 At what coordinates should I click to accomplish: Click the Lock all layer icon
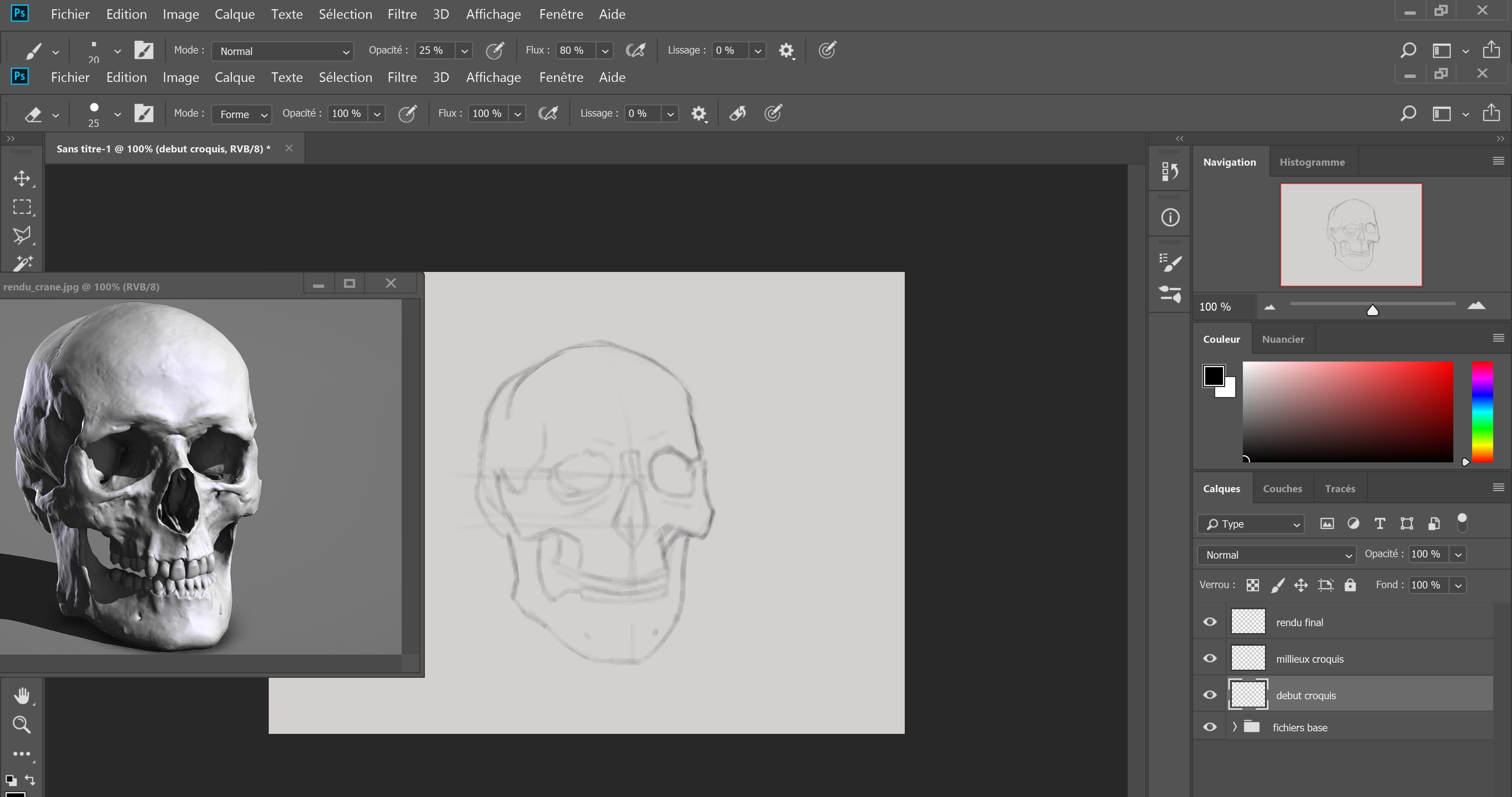click(x=1350, y=584)
